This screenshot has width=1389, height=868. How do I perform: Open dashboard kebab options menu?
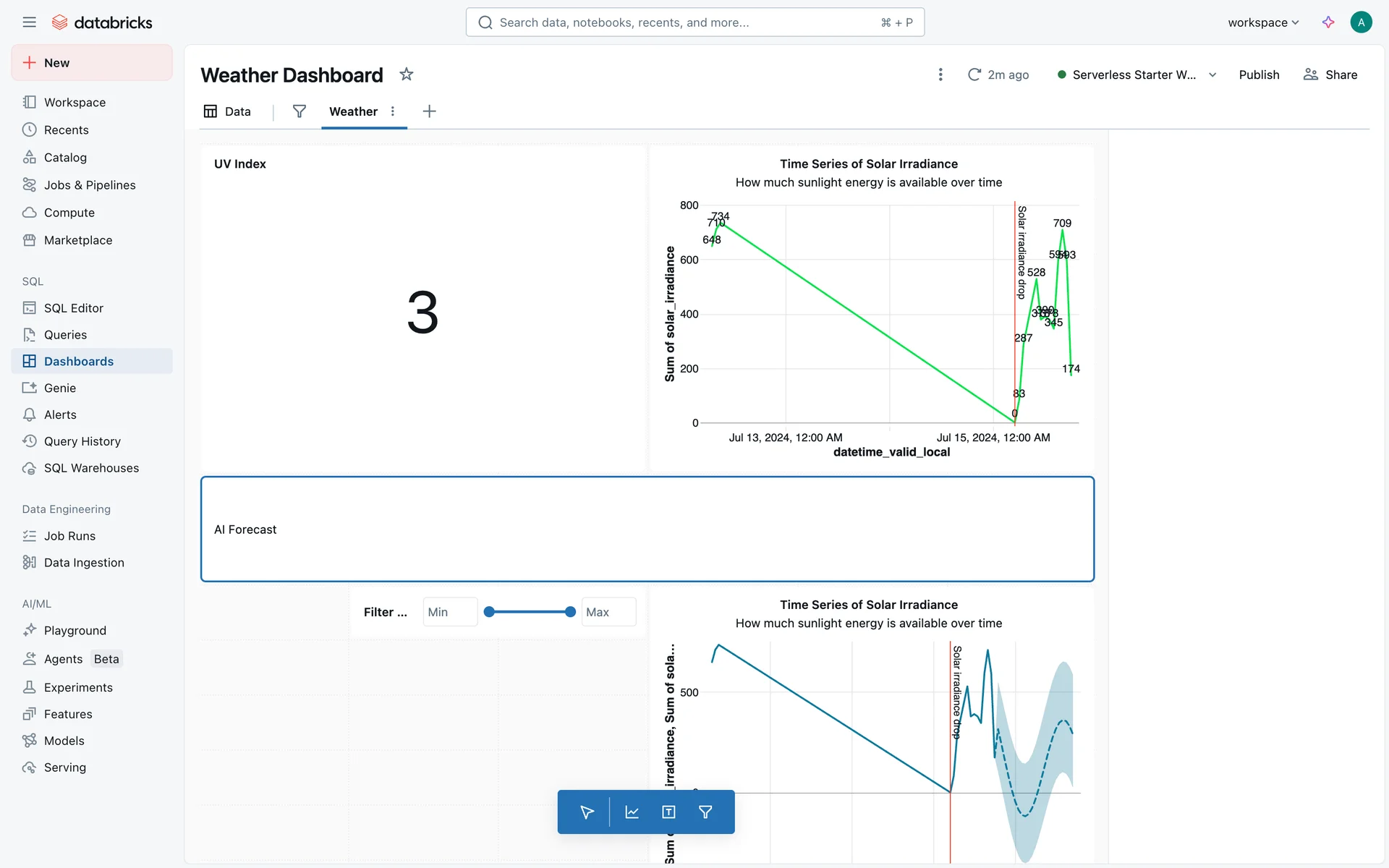pyautogui.click(x=940, y=75)
